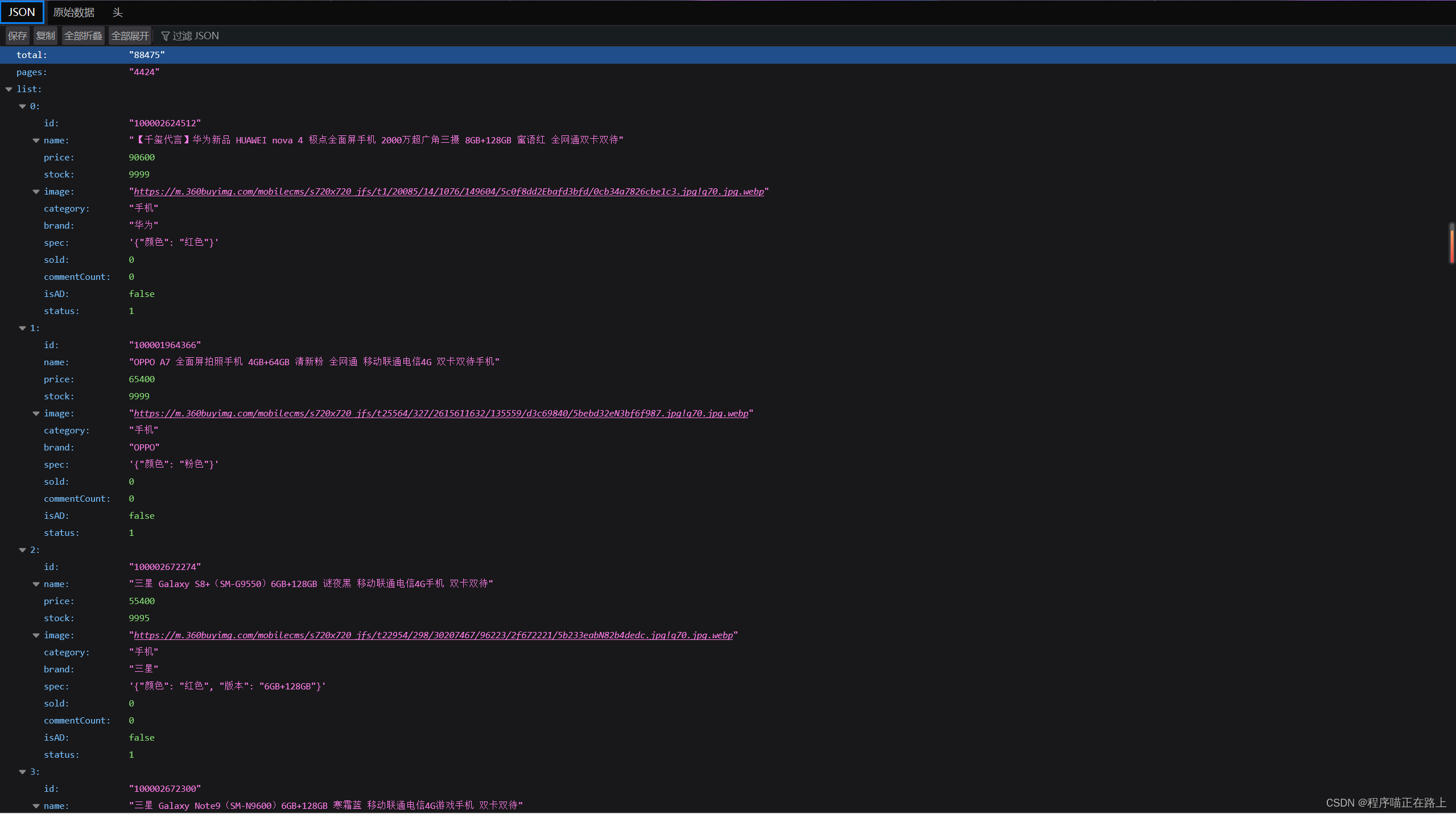Collapse list item 2
Screen dimensions: 1456x814
pos(23,550)
